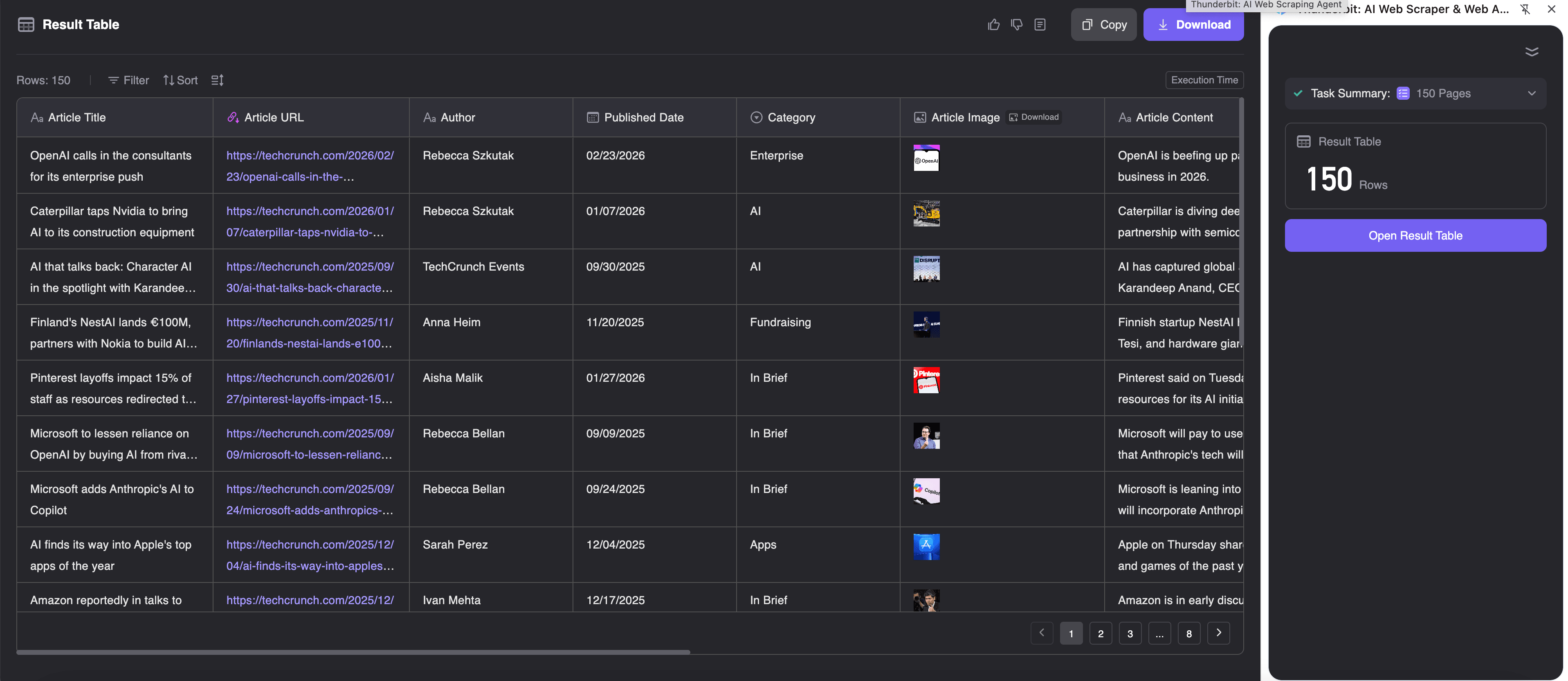
Task: Open the Sort options
Action: [180, 80]
